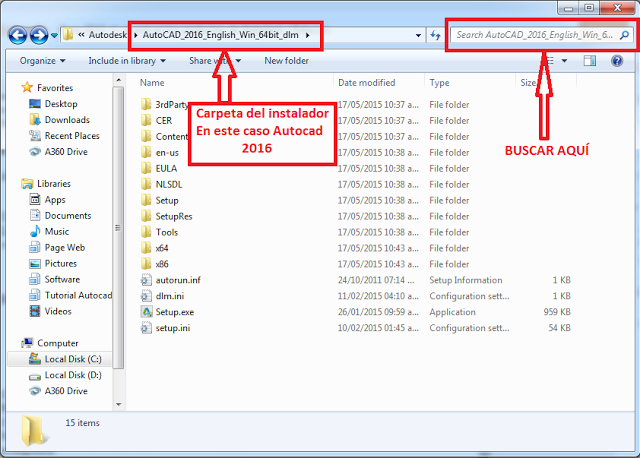Select the NLSDL folder icon
Image resolution: width=640 pixels, height=458 pixels.
(x=146, y=184)
